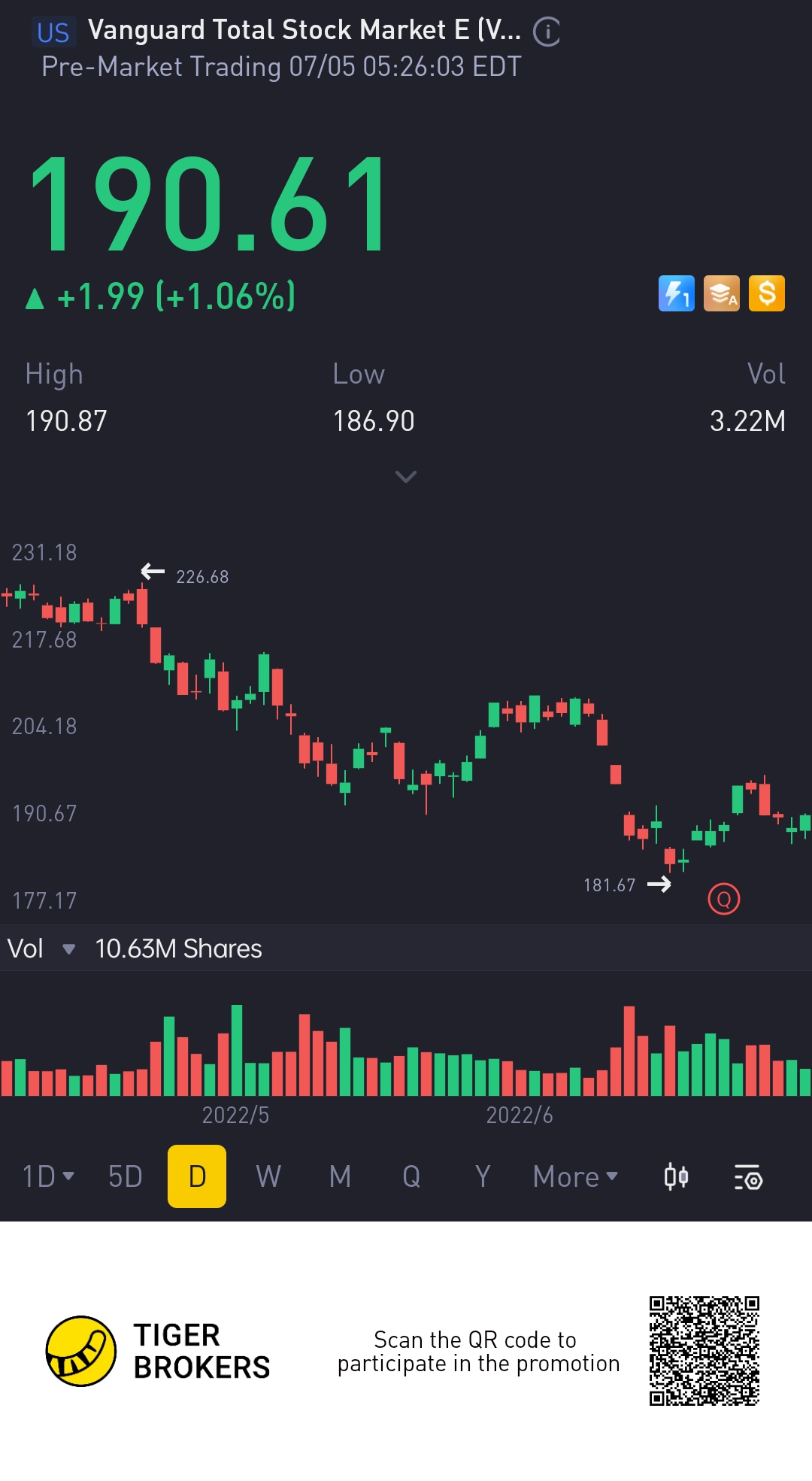The height and width of the screenshot is (1481, 812).
Task: Select the yearly Y chart tab
Action: tap(483, 1176)
